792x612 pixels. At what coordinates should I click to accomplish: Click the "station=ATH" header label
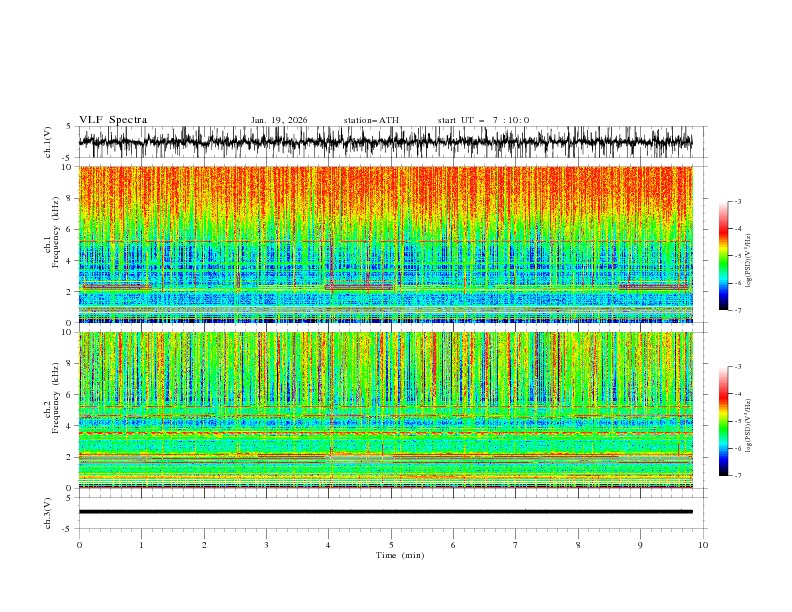pyautogui.click(x=371, y=120)
